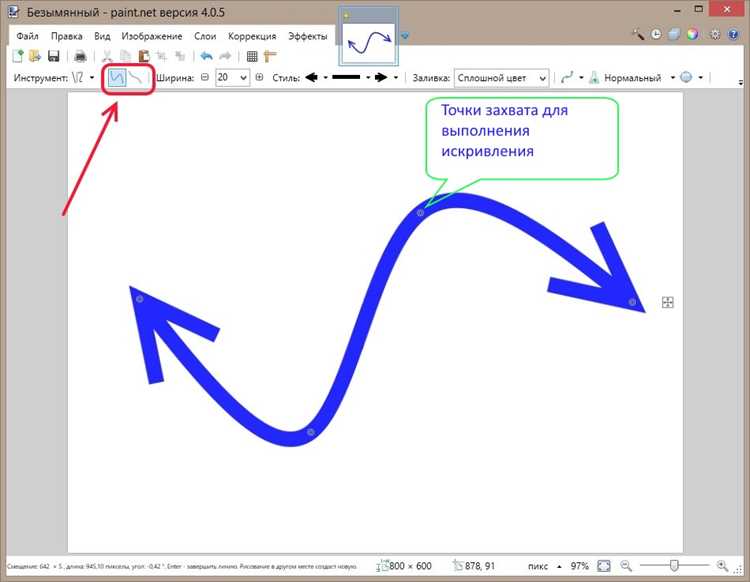Open the пикс units selector in status bar

[544, 566]
